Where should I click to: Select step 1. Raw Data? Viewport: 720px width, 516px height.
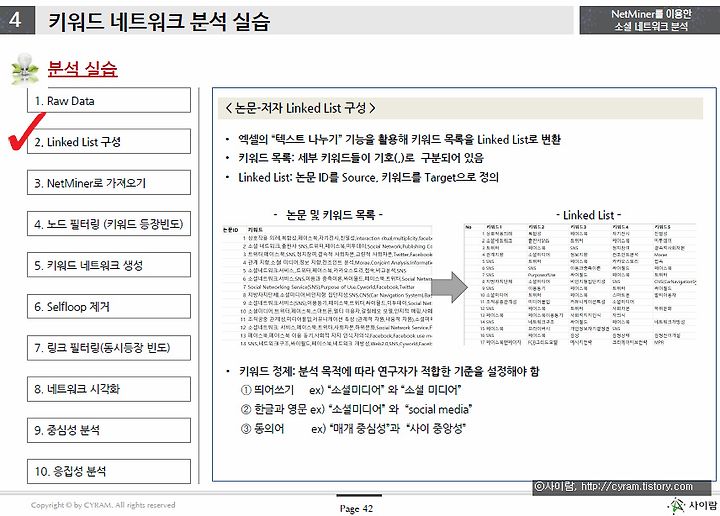(109, 101)
